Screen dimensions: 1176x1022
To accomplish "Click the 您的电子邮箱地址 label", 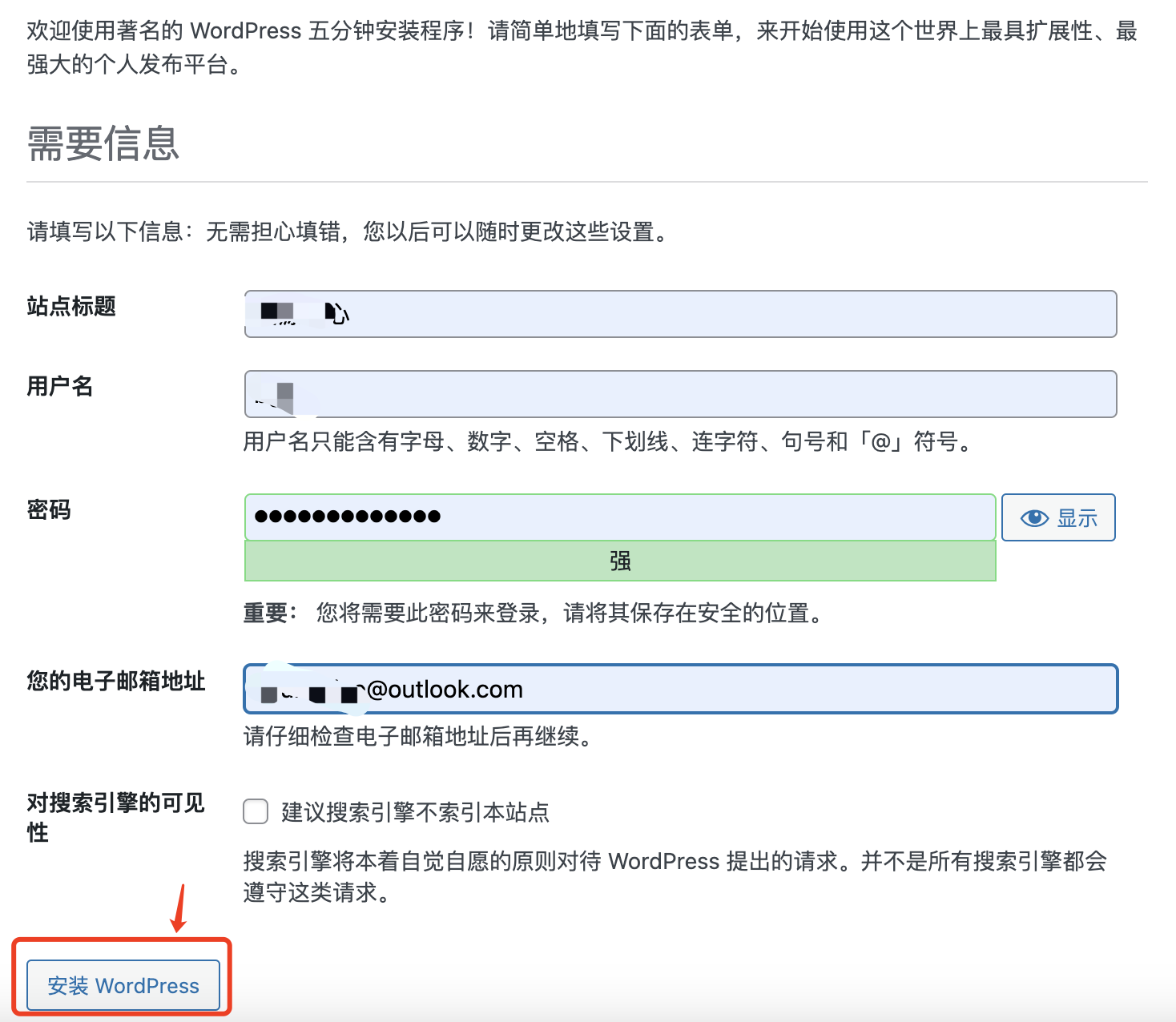I will pos(116,681).
